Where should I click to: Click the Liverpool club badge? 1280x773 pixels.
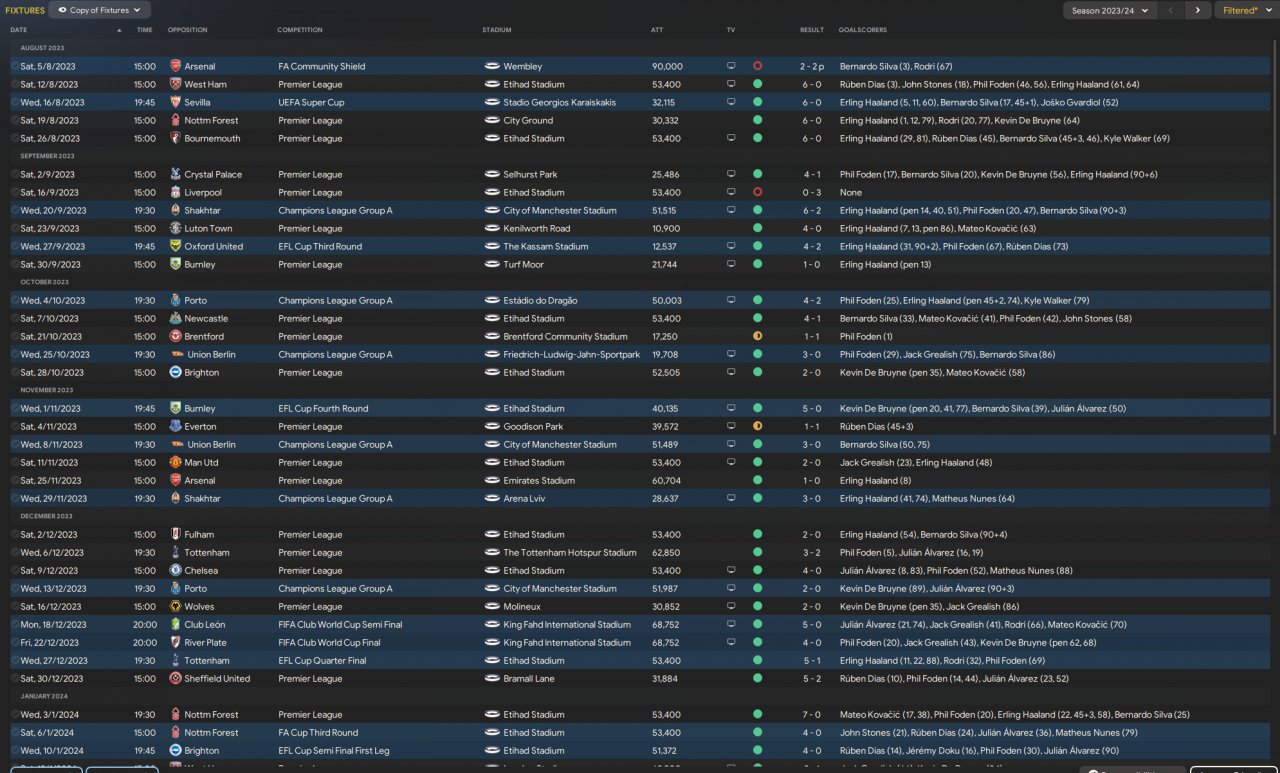175,192
